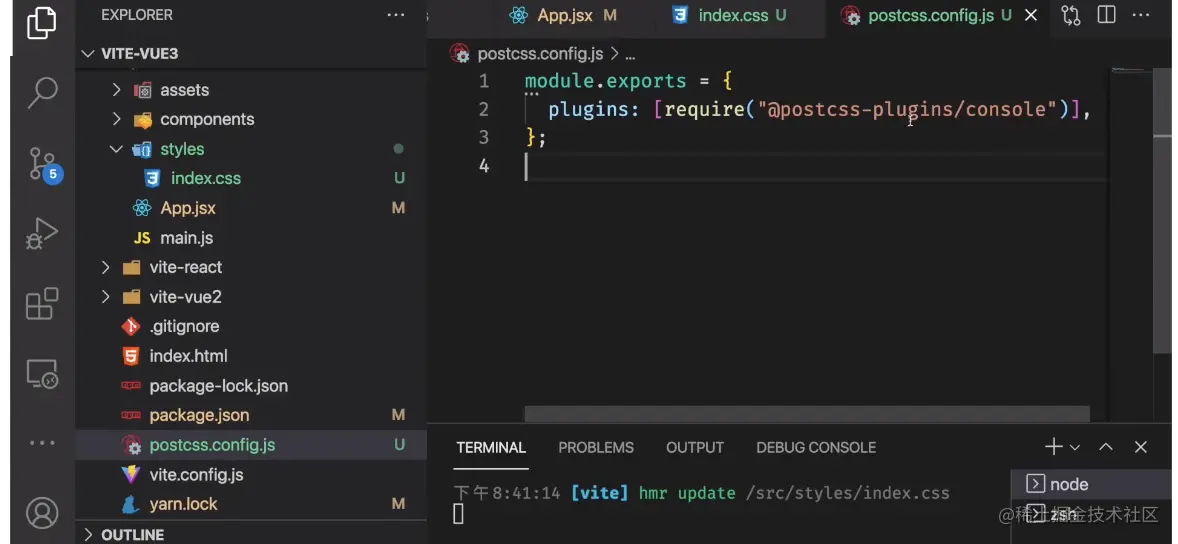Open the Search view in activity bar
This screenshot has width=1178, height=544.
pos(42,92)
